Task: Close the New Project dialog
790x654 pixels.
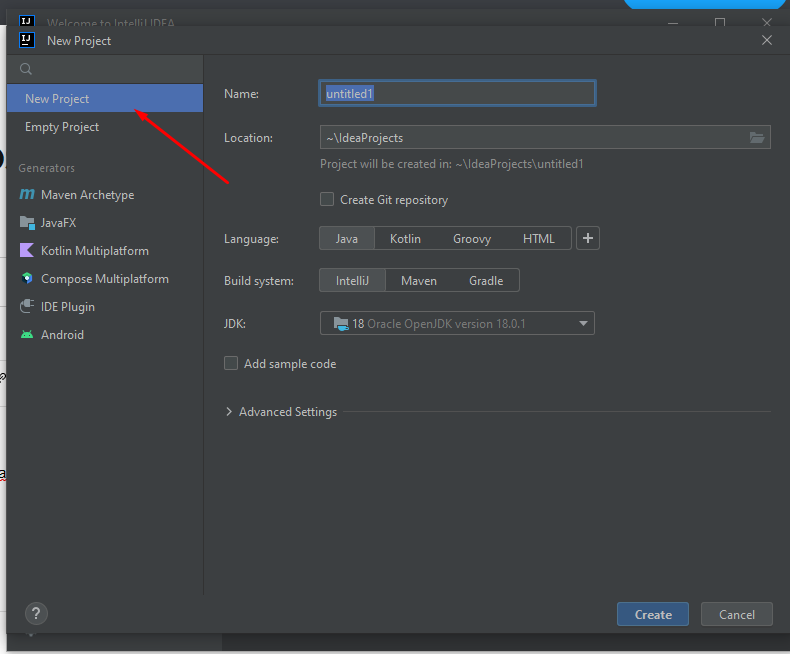Action: click(767, 40)
